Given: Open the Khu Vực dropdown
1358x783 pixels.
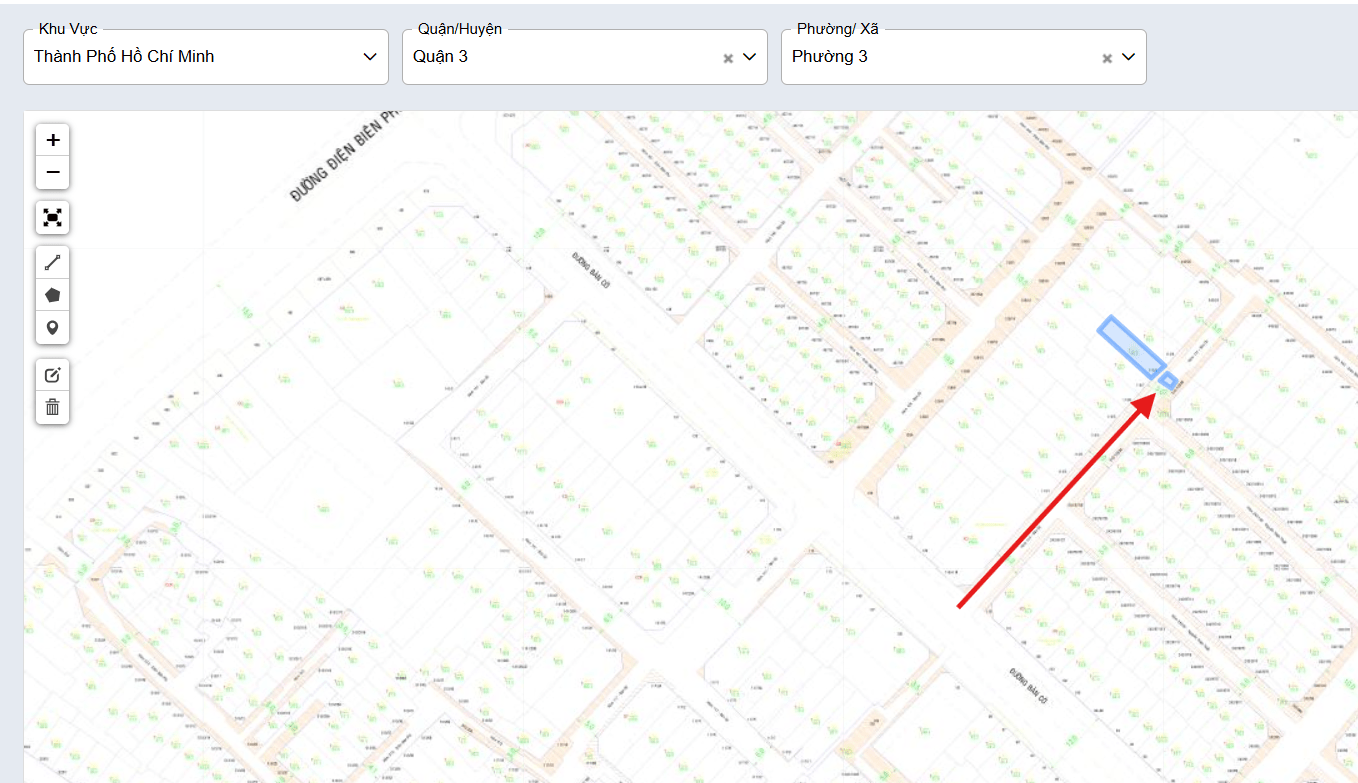Looking at the screenshot, I should point(206,57).
